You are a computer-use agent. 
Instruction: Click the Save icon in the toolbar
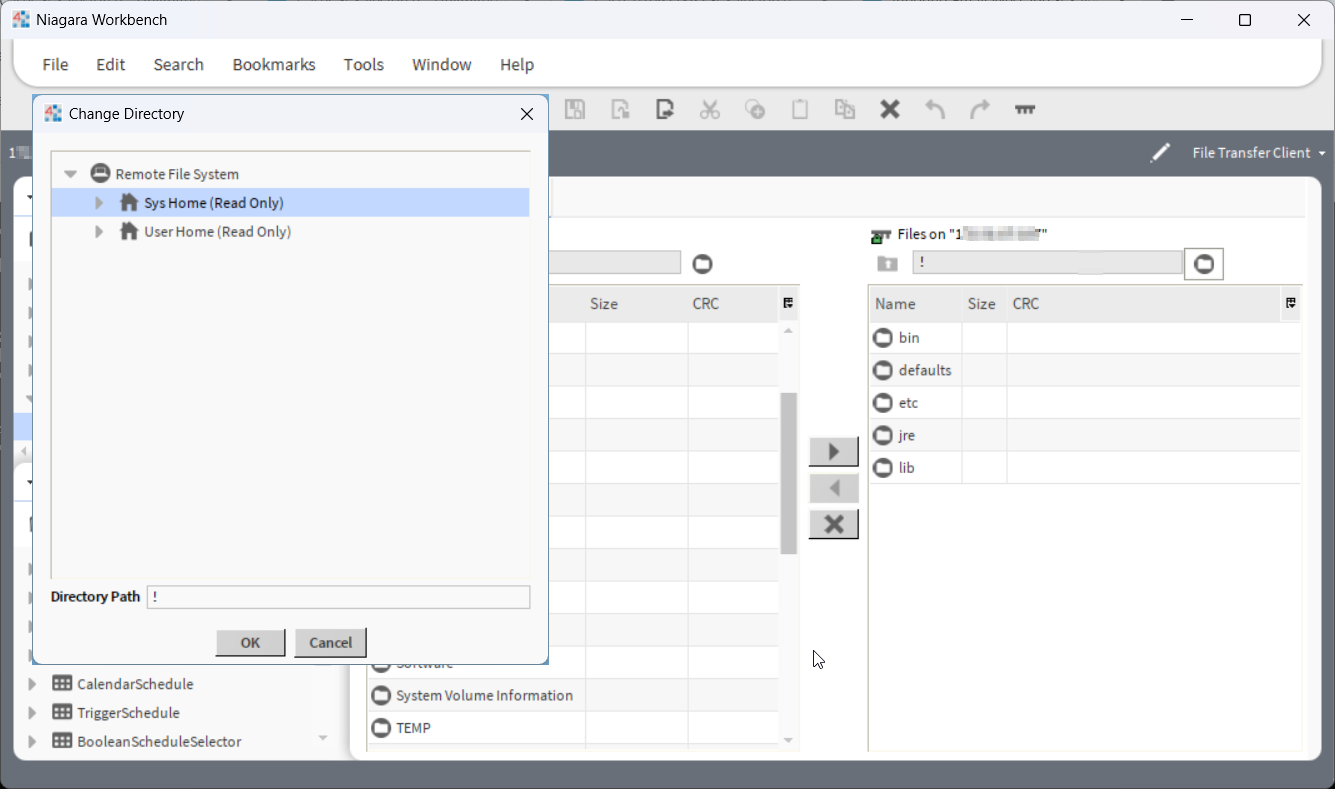point(575,110)
